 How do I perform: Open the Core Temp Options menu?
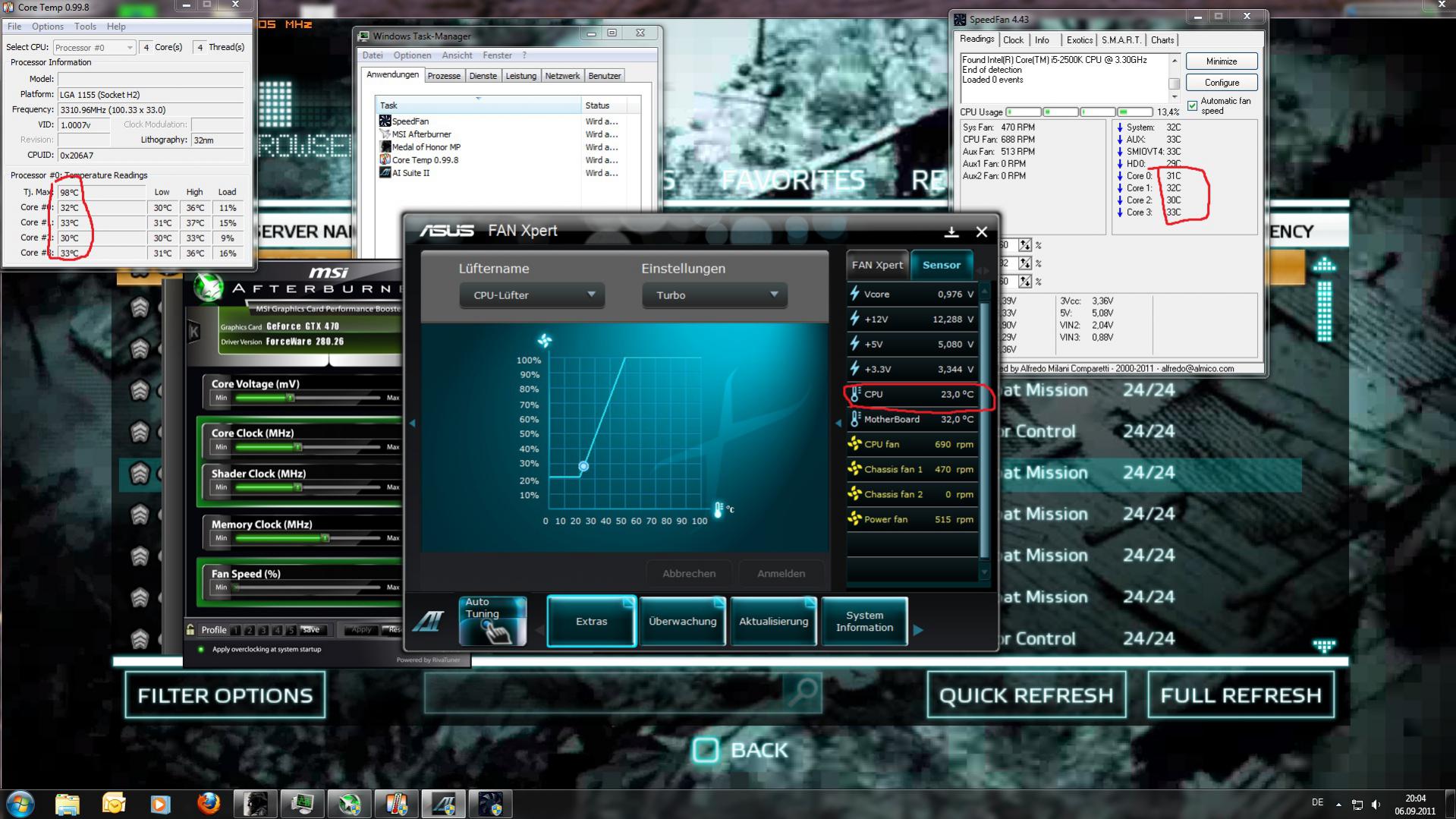point(48,27)
